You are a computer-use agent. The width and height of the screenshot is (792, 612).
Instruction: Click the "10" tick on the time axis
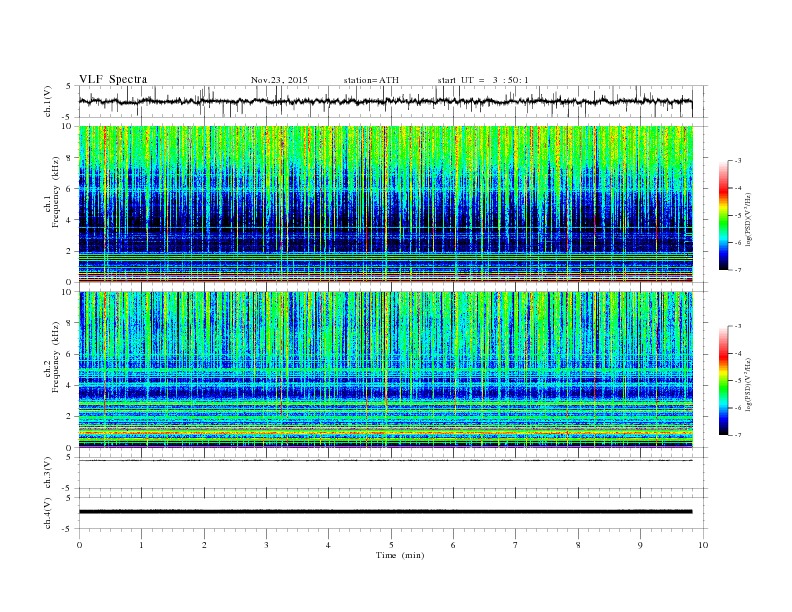tap(703, 545)
